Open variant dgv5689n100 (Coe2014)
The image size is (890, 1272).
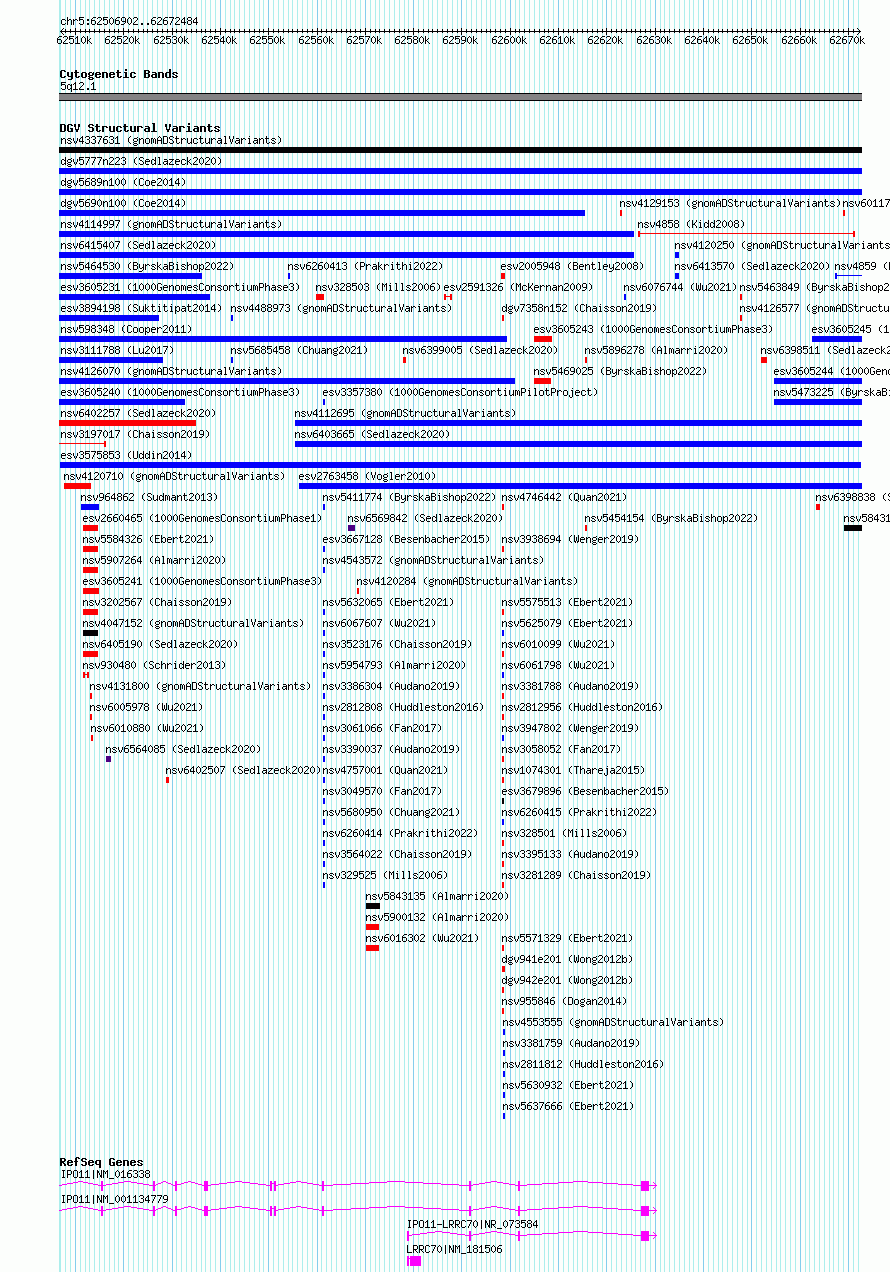[123, 182]
